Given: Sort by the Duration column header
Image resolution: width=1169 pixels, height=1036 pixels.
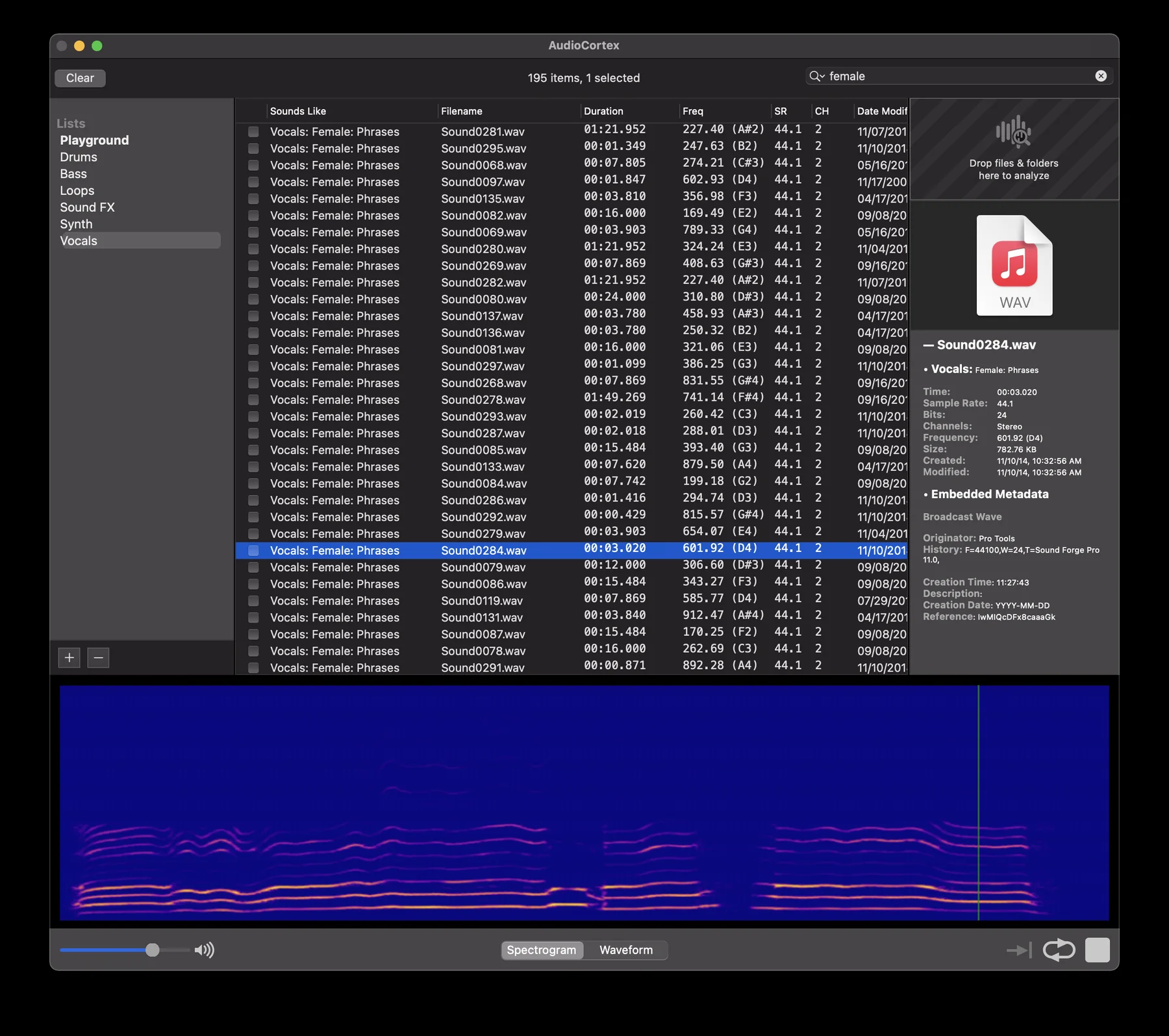Looking at the screenshot, I should [629, 111].
